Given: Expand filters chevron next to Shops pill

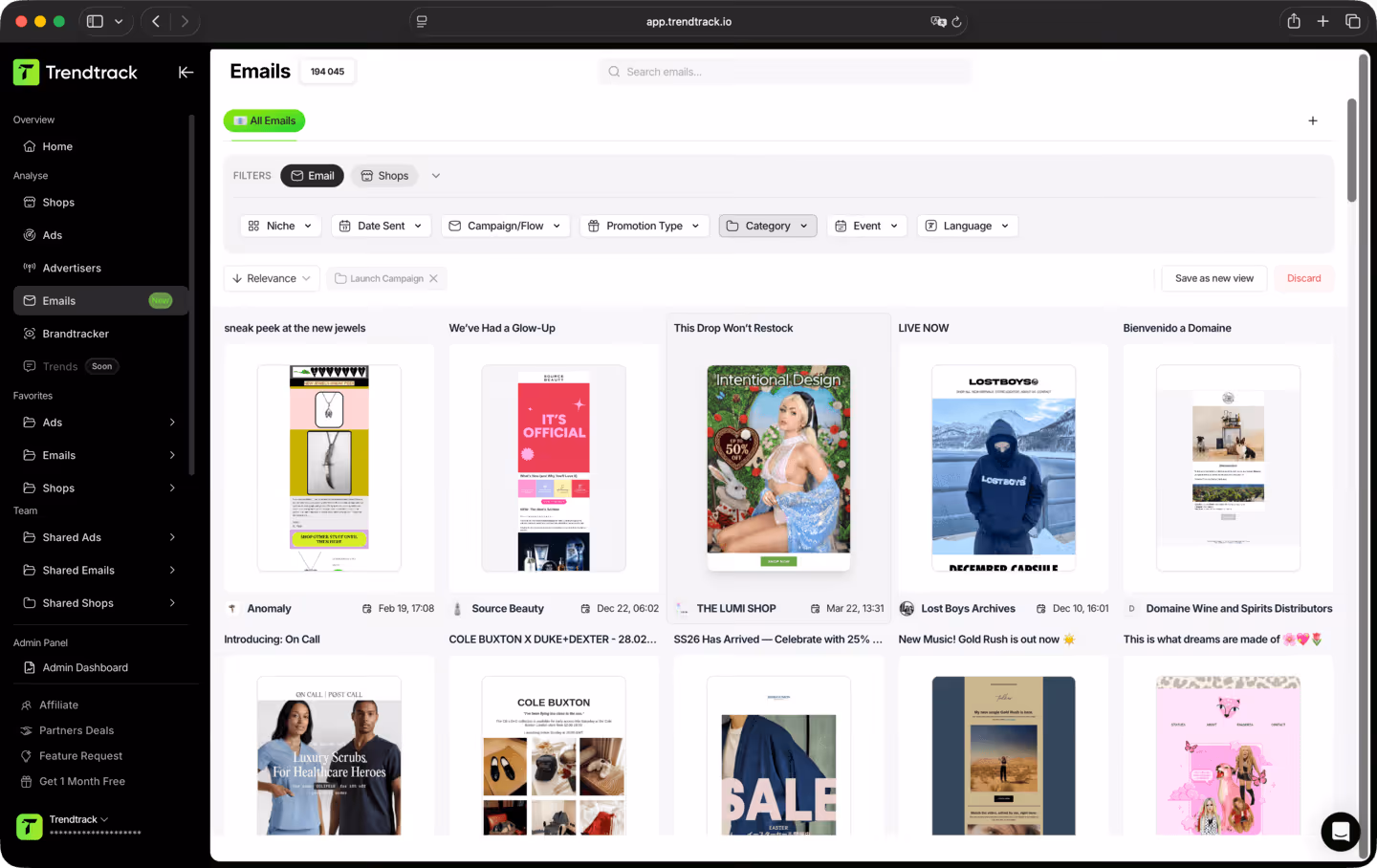Looking at the screenshot, I should (x=436, y=176).
